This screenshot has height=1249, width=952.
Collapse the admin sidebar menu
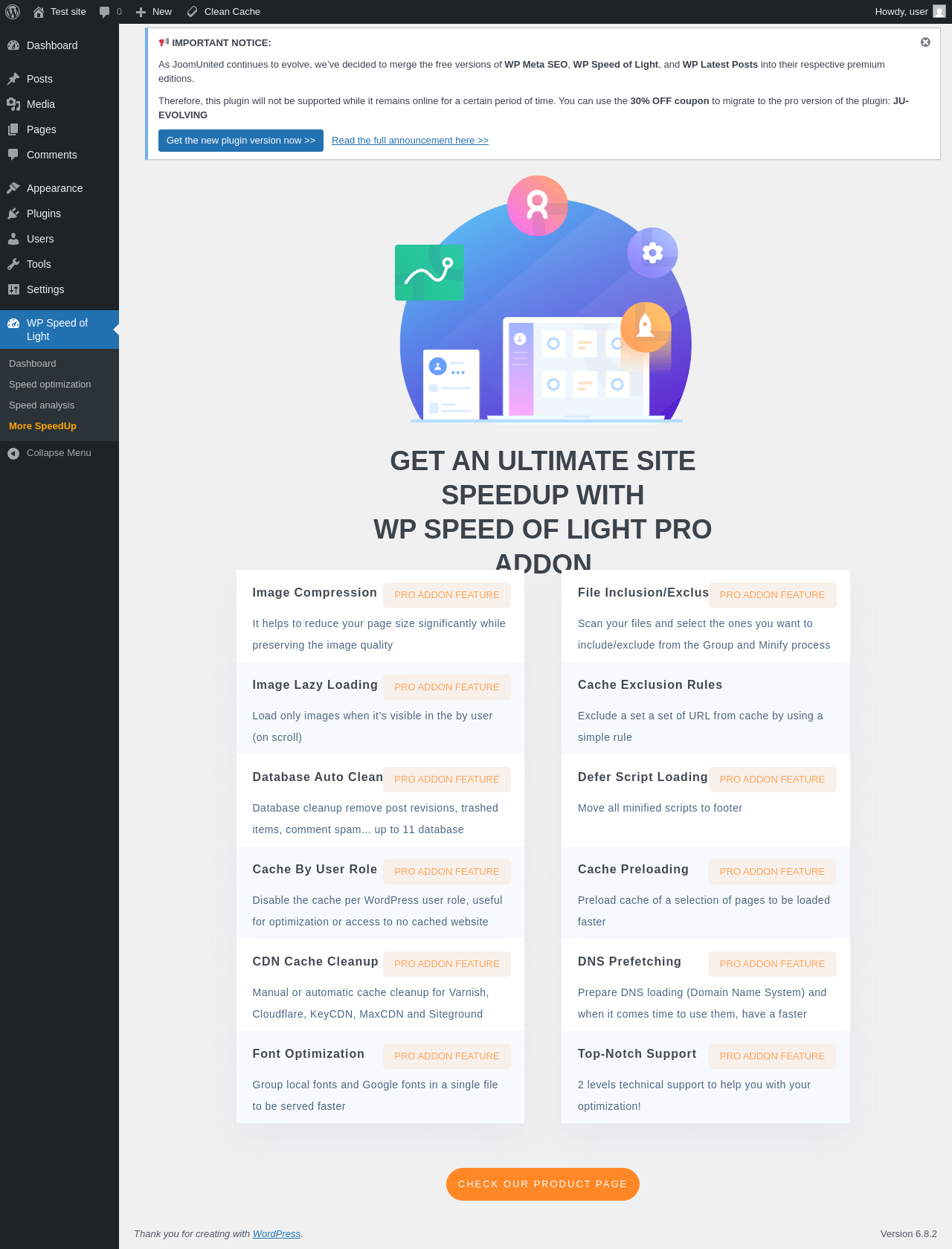pyautogui.click(x=59, y=453)
